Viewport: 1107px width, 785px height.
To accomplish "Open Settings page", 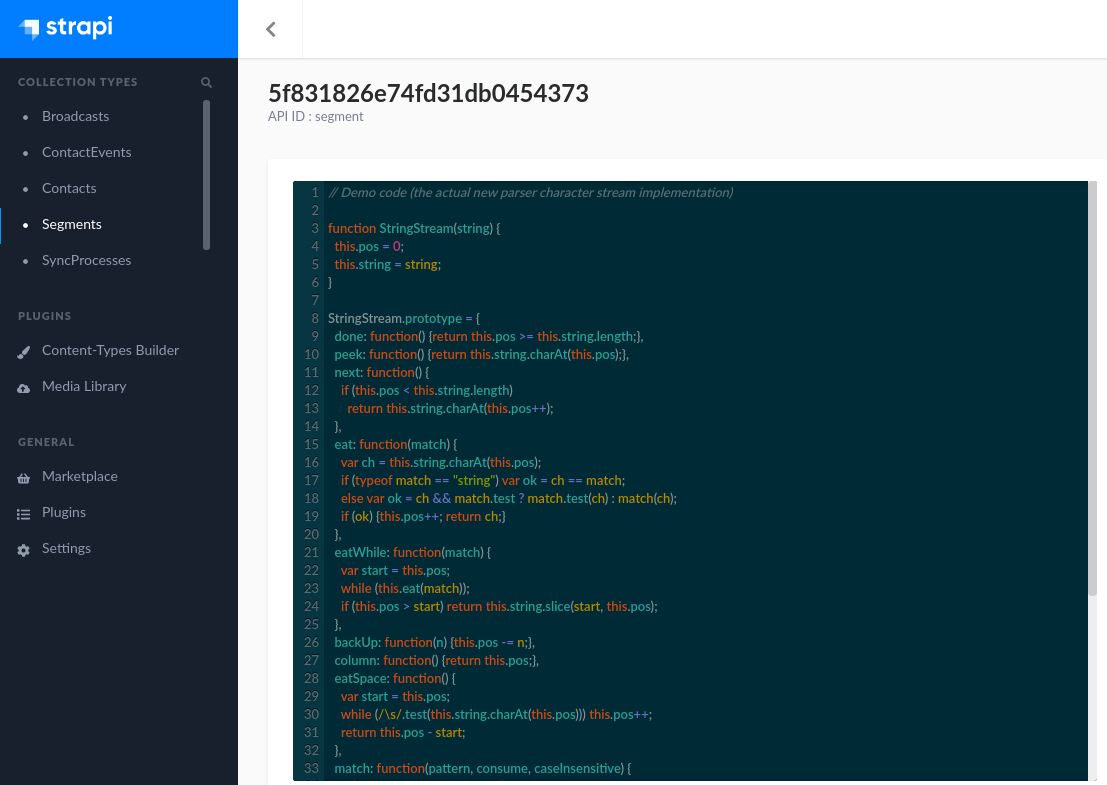I will [x=66, y=549].
